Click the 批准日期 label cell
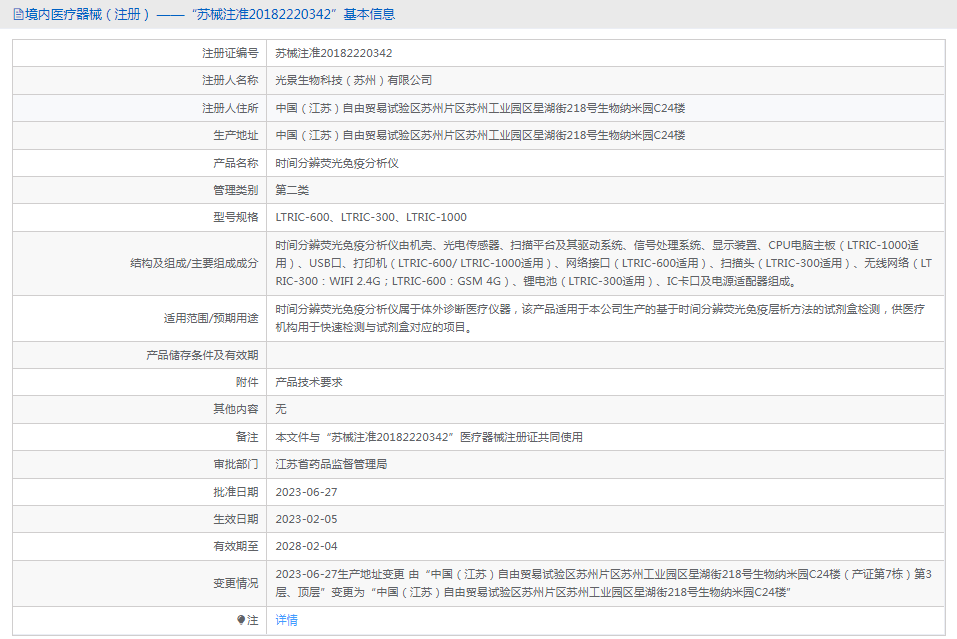This screenshot has width=957, height=639. (x=140, y=492)
